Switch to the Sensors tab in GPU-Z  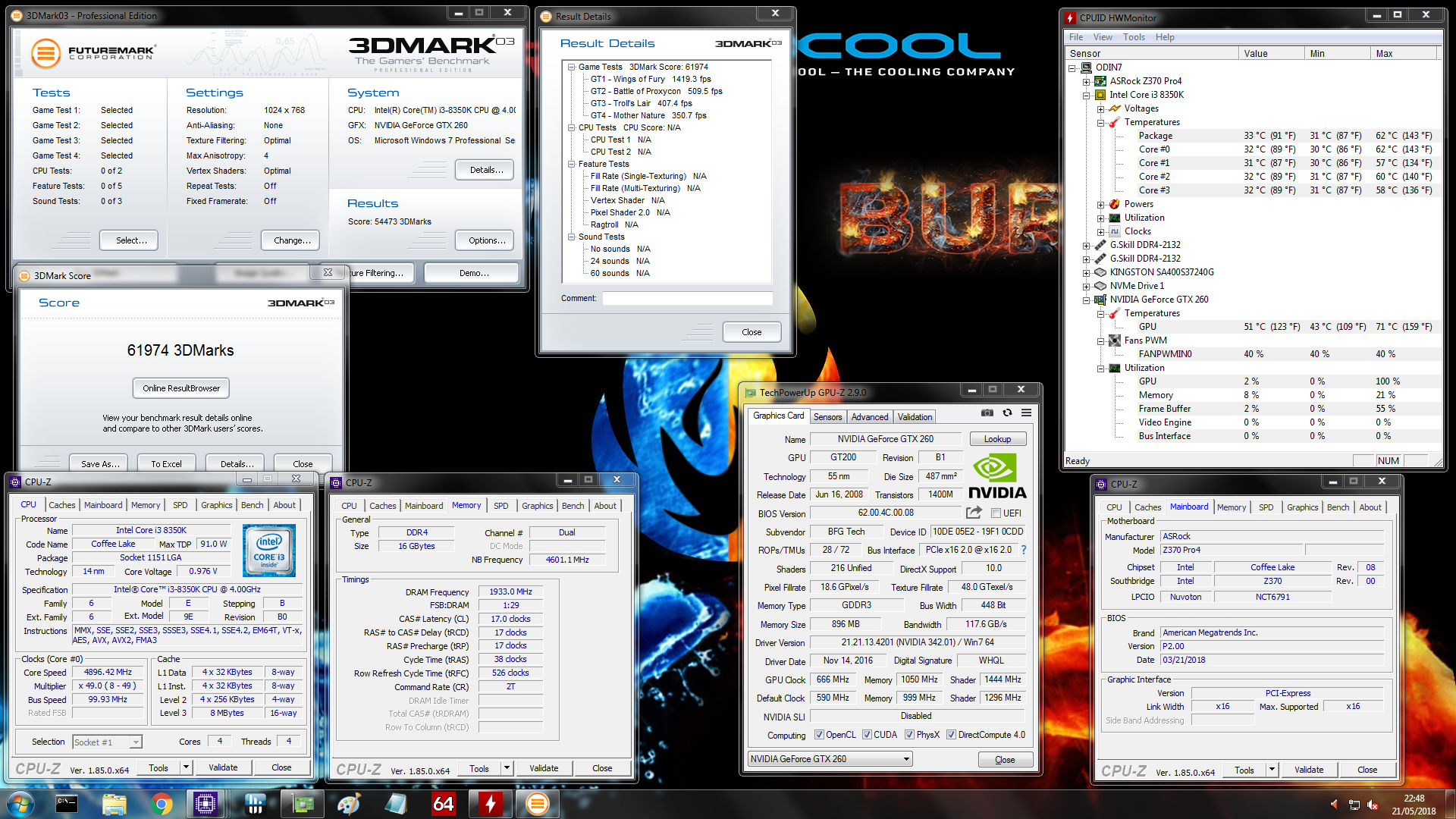pos(827,417)
